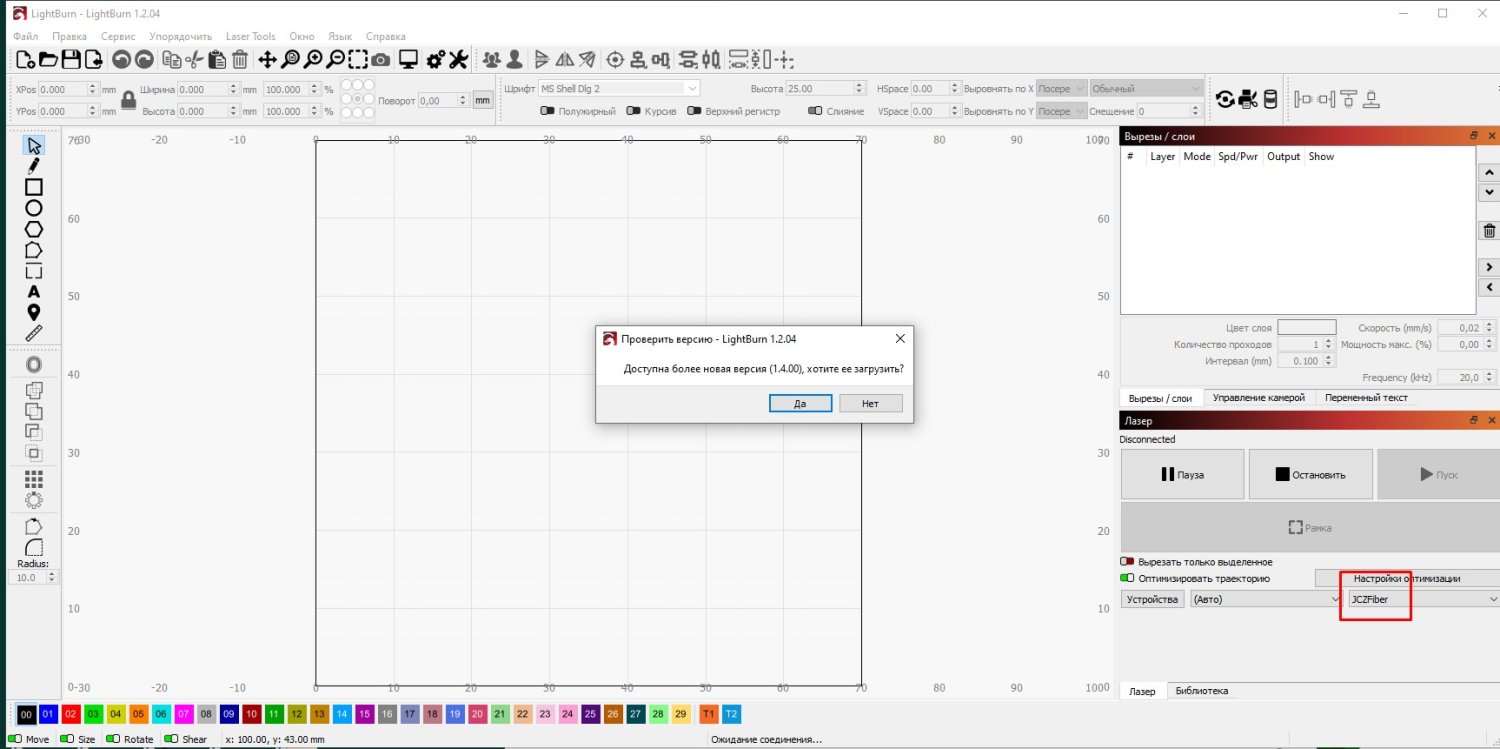The width and height of the screenshot is (1500, 749).
Task: Open Grid Array tool icon
Action: pyautogui.click(x=33, y=479)
